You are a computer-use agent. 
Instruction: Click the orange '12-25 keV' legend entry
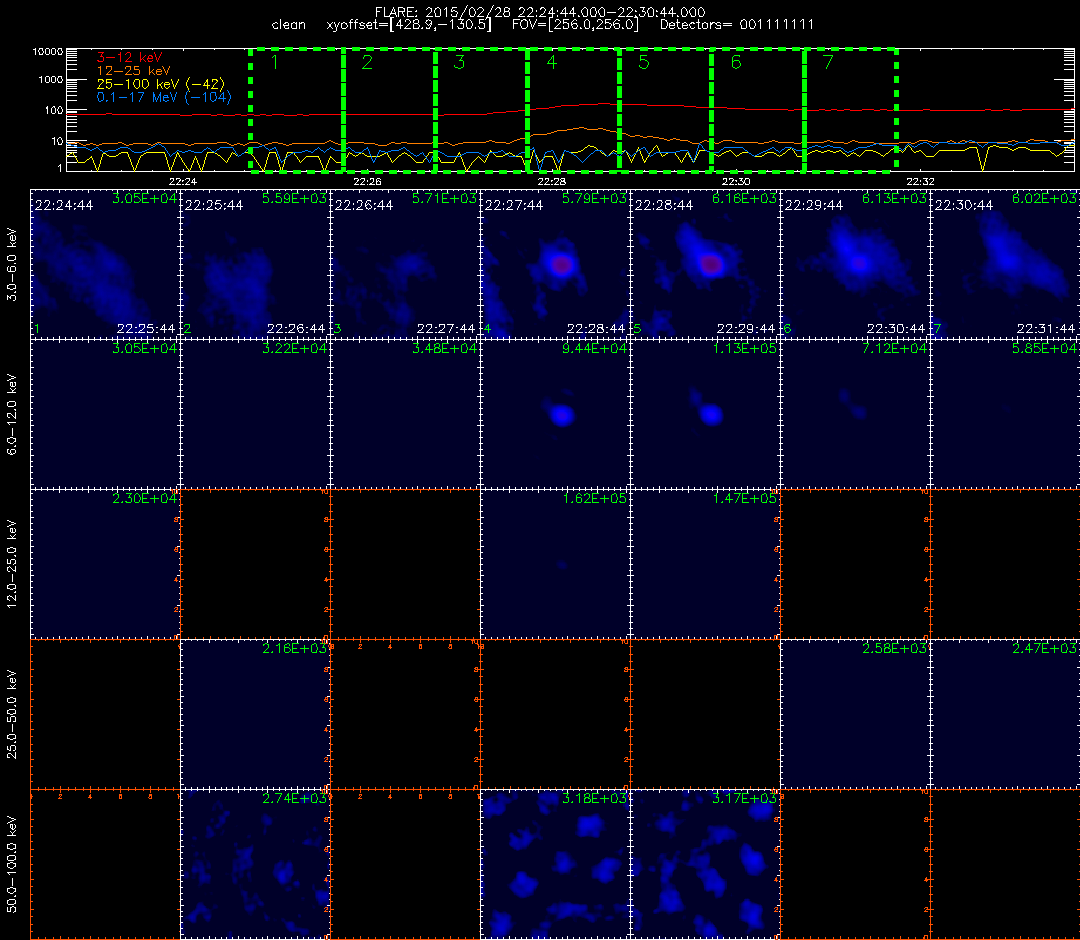[133, 70]
